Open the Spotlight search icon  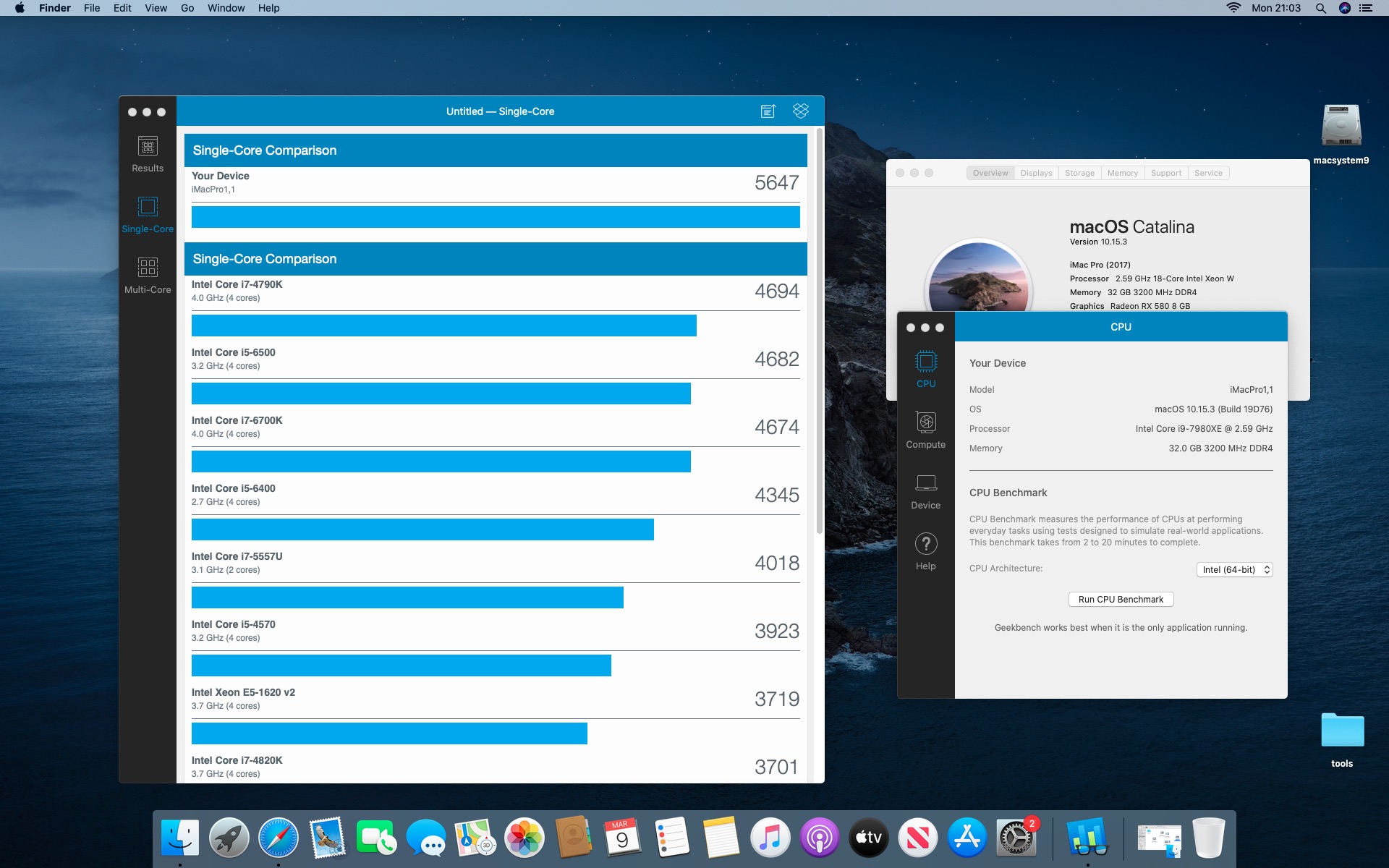pos(1320,8)
